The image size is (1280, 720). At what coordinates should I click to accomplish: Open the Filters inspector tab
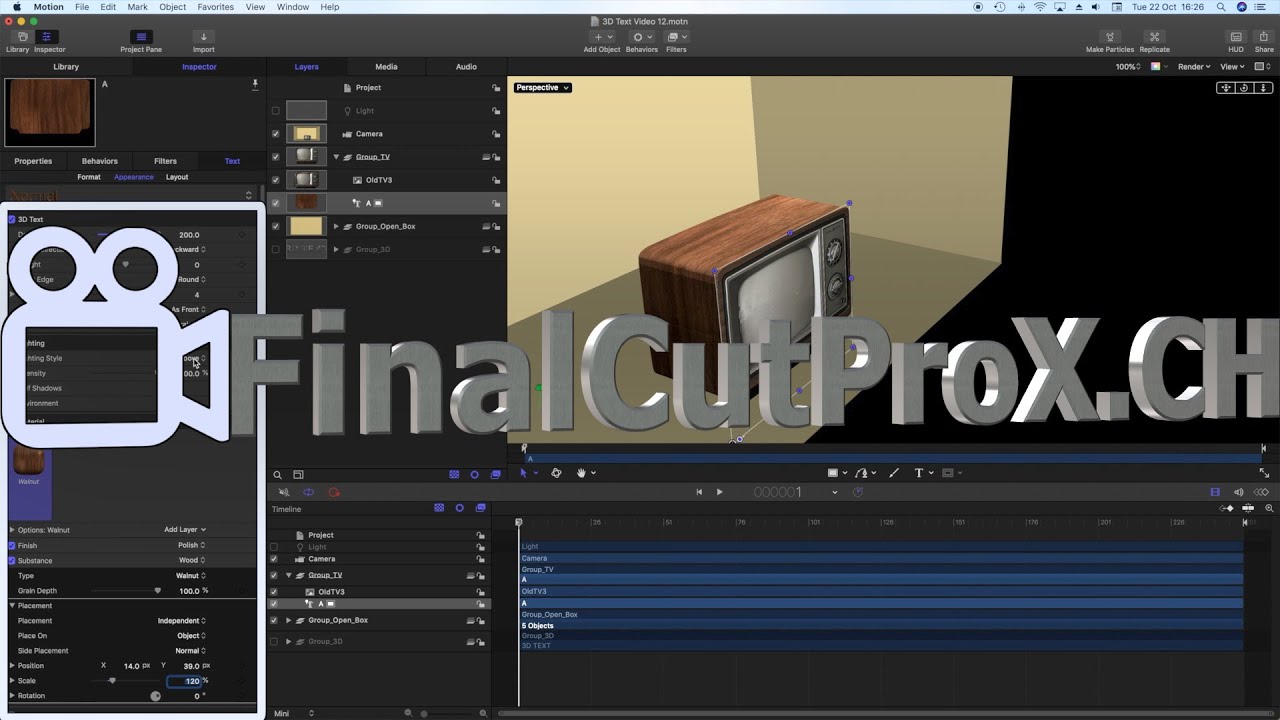click(165, 161)
